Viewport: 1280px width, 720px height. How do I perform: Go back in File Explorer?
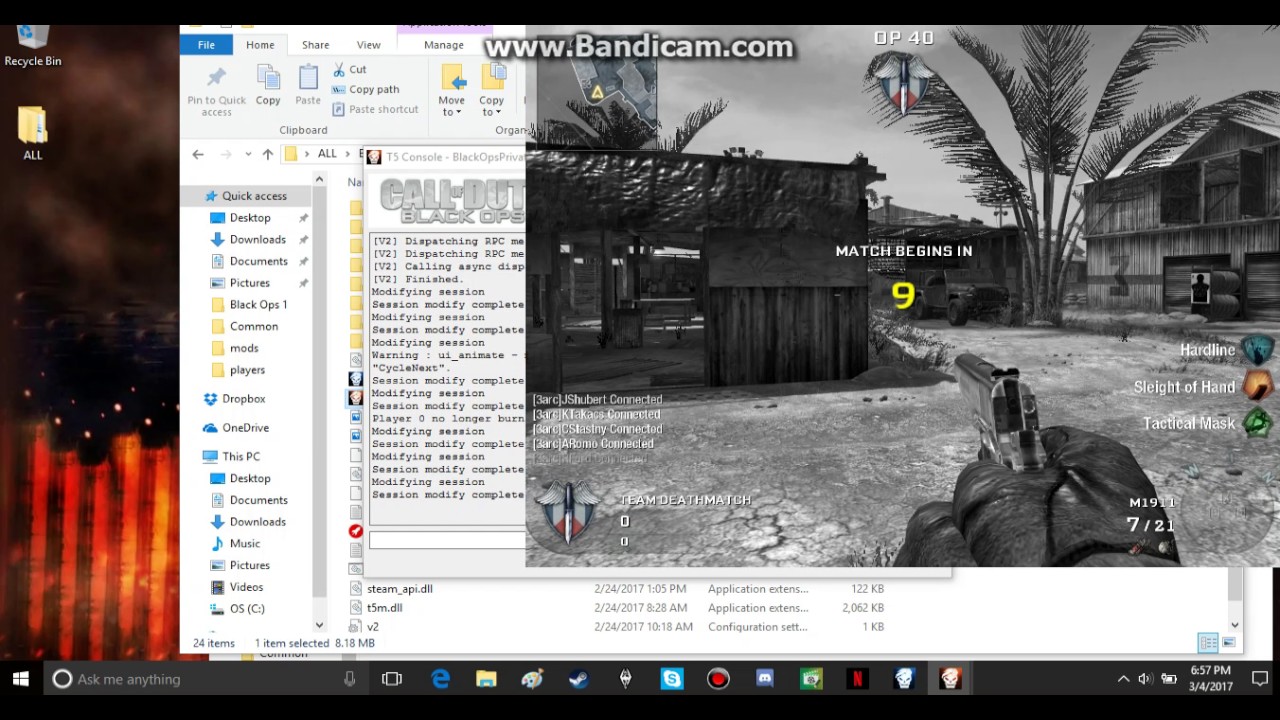click(198, 154)
